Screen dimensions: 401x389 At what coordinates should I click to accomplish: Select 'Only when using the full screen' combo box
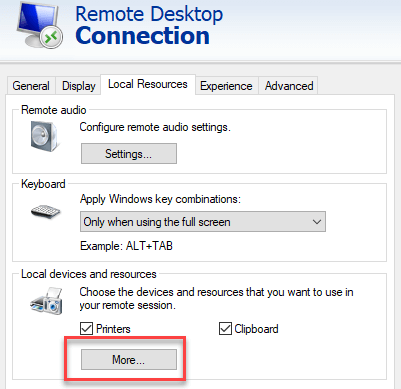pyautogui.click(x=203, y=222)
